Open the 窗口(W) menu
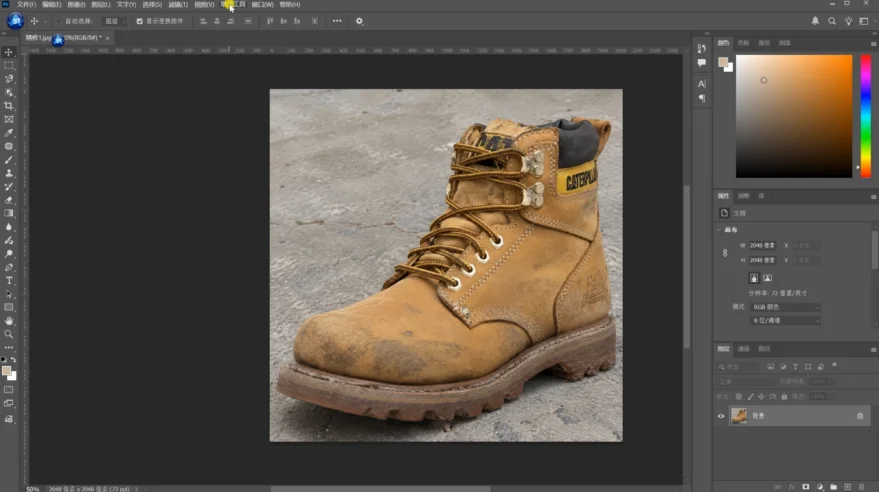This screenshot has height=493, width=879. click(x=262, y=4)
